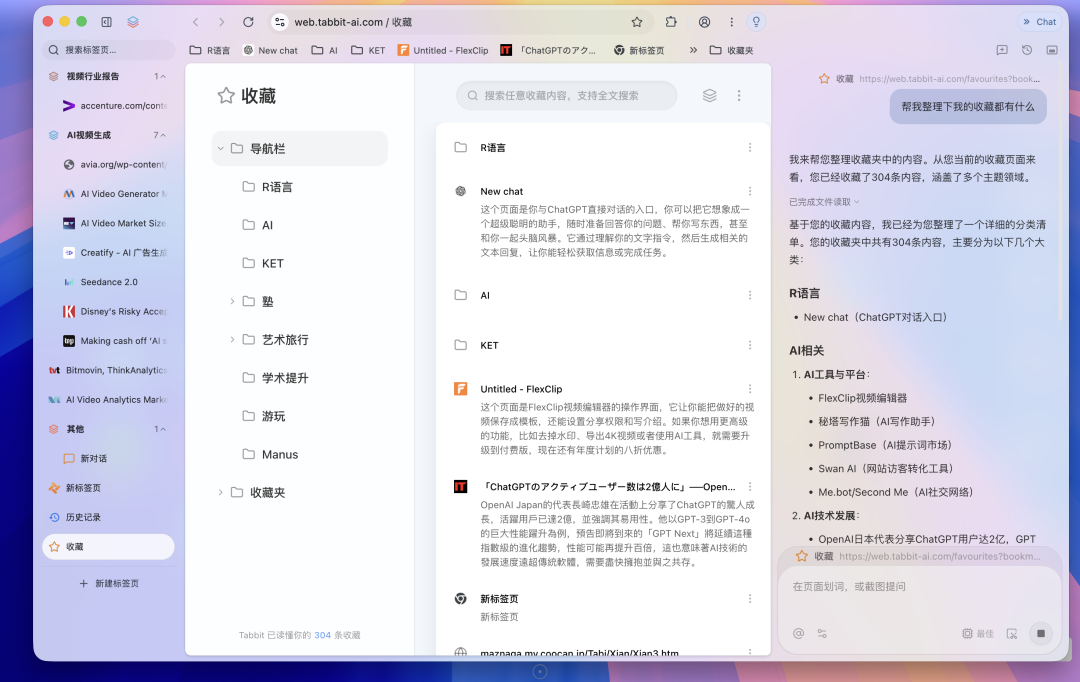Click the chat panel layout icon

click(1052, 50)
